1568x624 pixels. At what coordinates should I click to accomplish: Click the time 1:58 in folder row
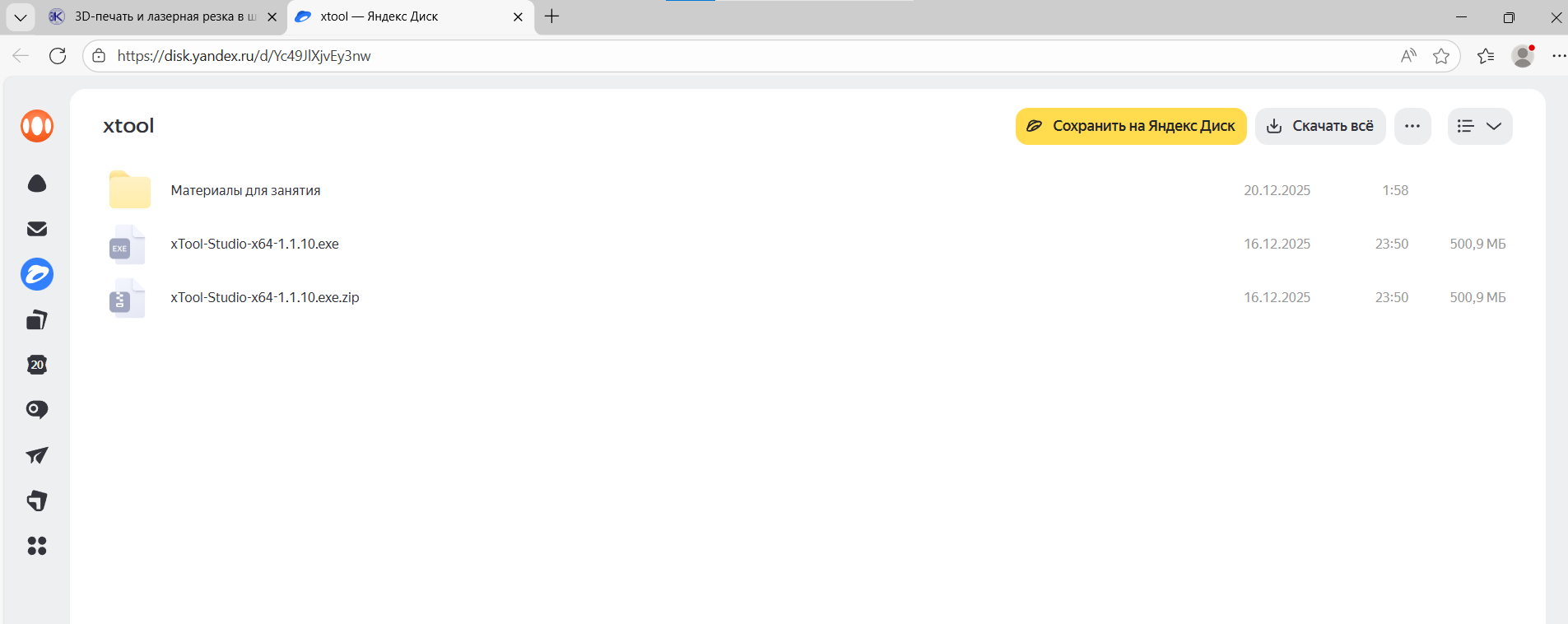coord(1395,190)
